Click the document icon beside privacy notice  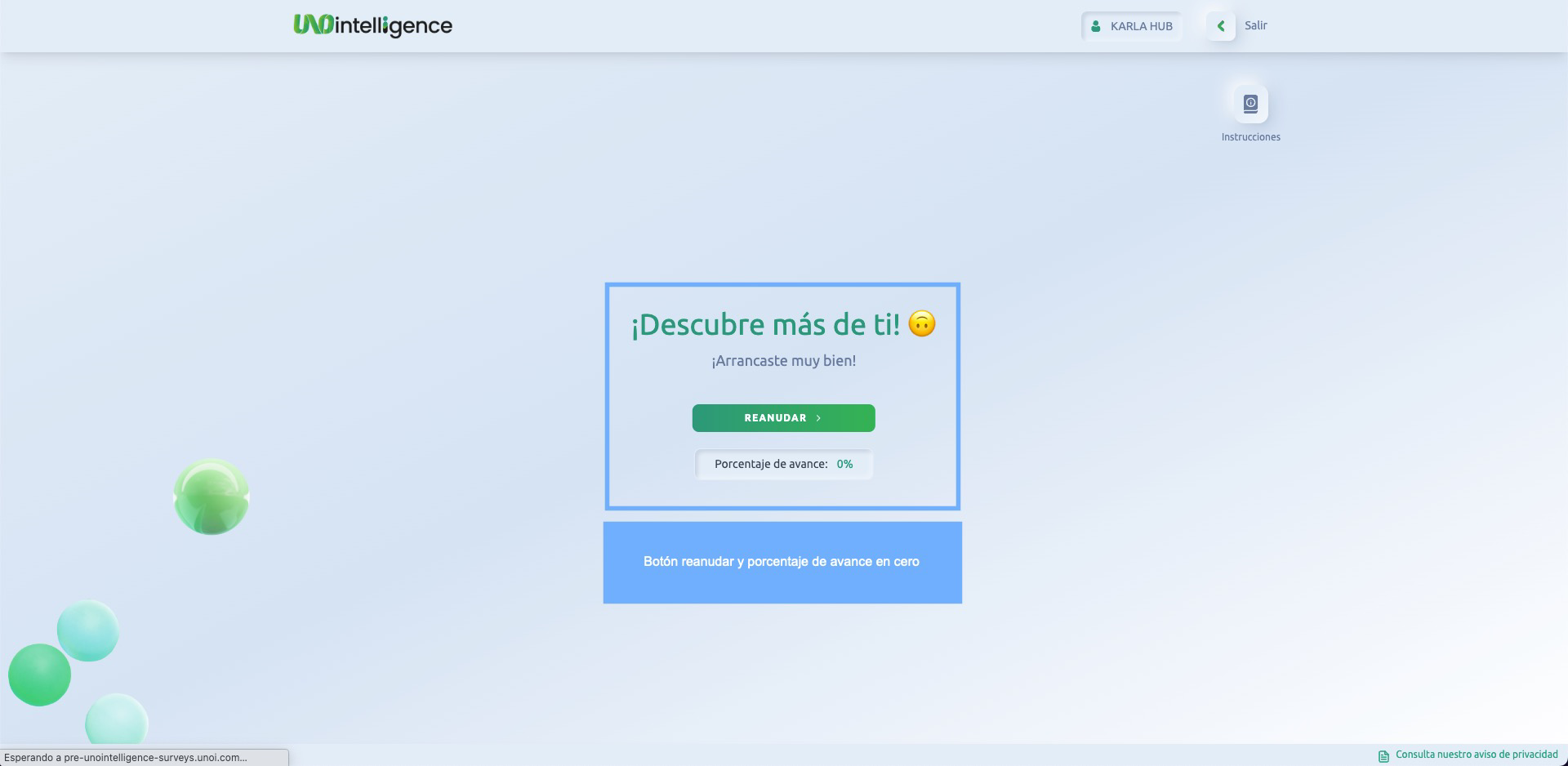click(x=1383, y=756)
